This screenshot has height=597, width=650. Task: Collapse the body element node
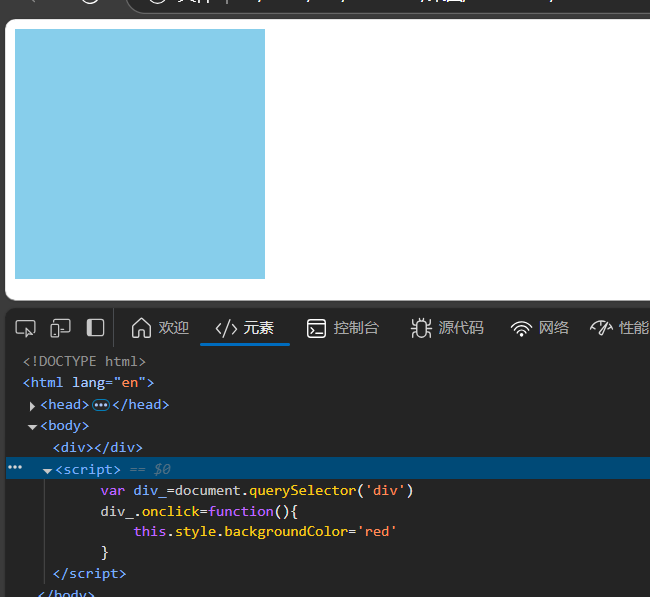tap(32, 427)
